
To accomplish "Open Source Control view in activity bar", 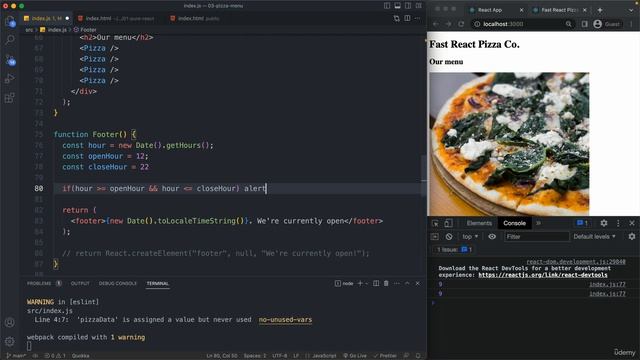I will coord(10,60).
